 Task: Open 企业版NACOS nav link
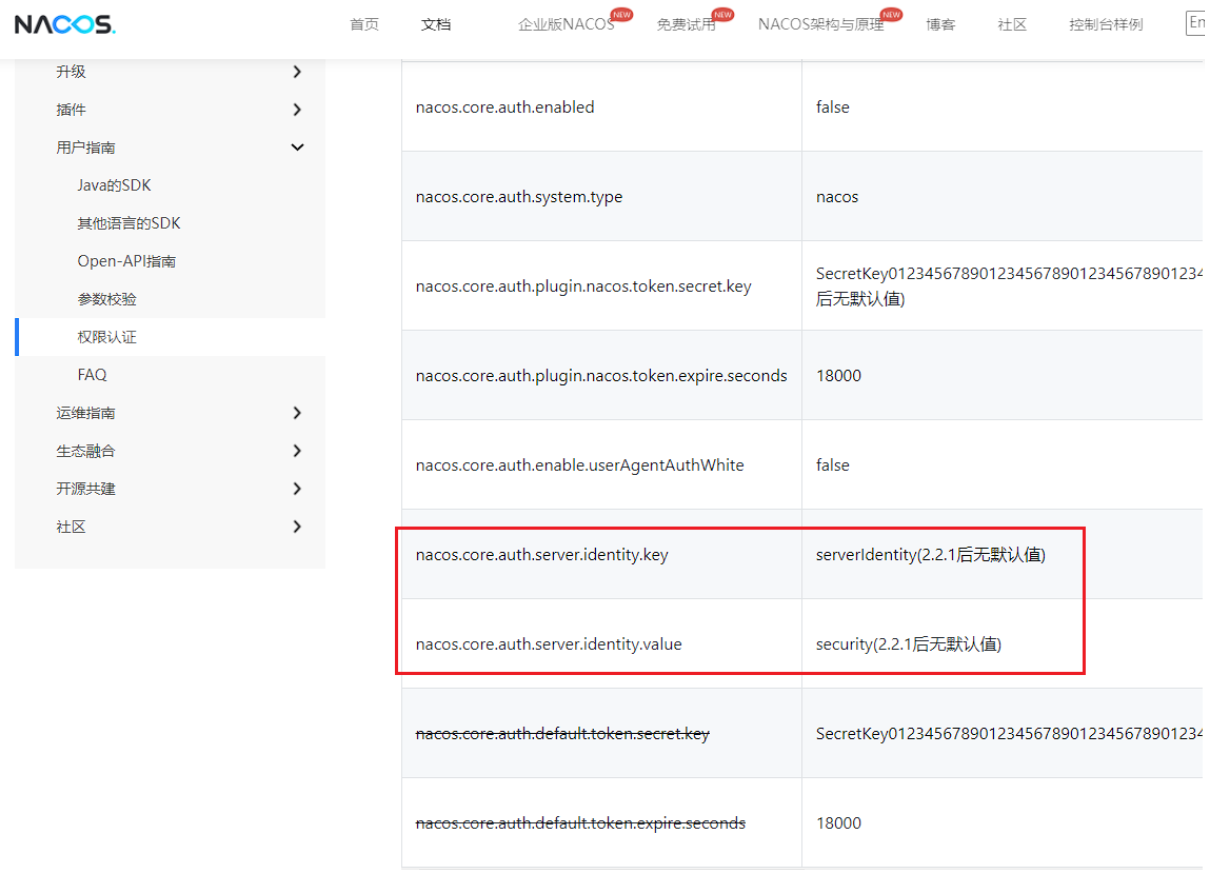pos(566,25)
